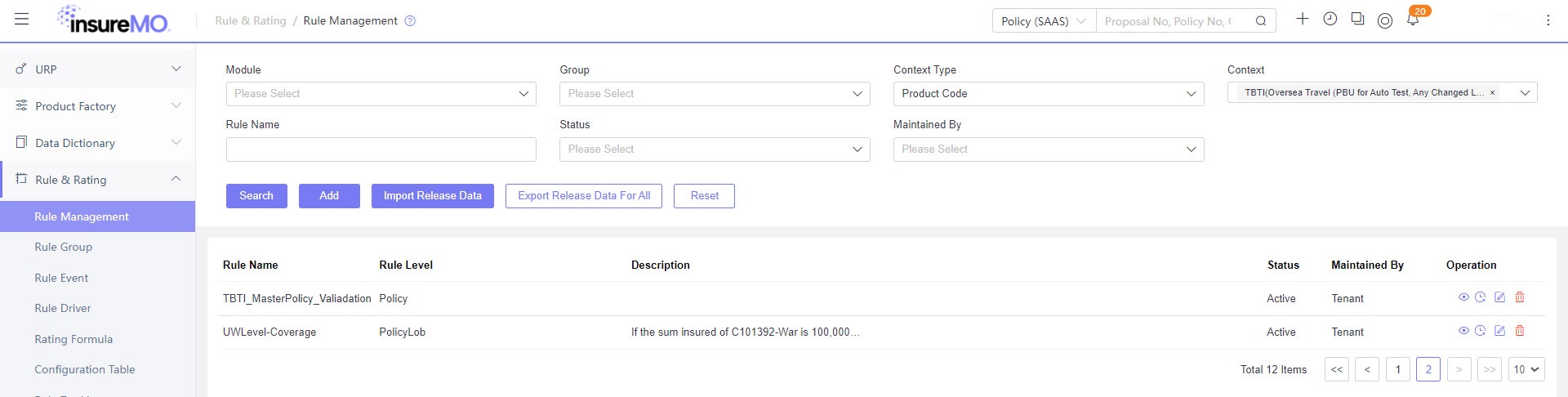The image size is (1568, 397).
Task: Remove the TBTI context tag
Action: [x=1492, y=93]
